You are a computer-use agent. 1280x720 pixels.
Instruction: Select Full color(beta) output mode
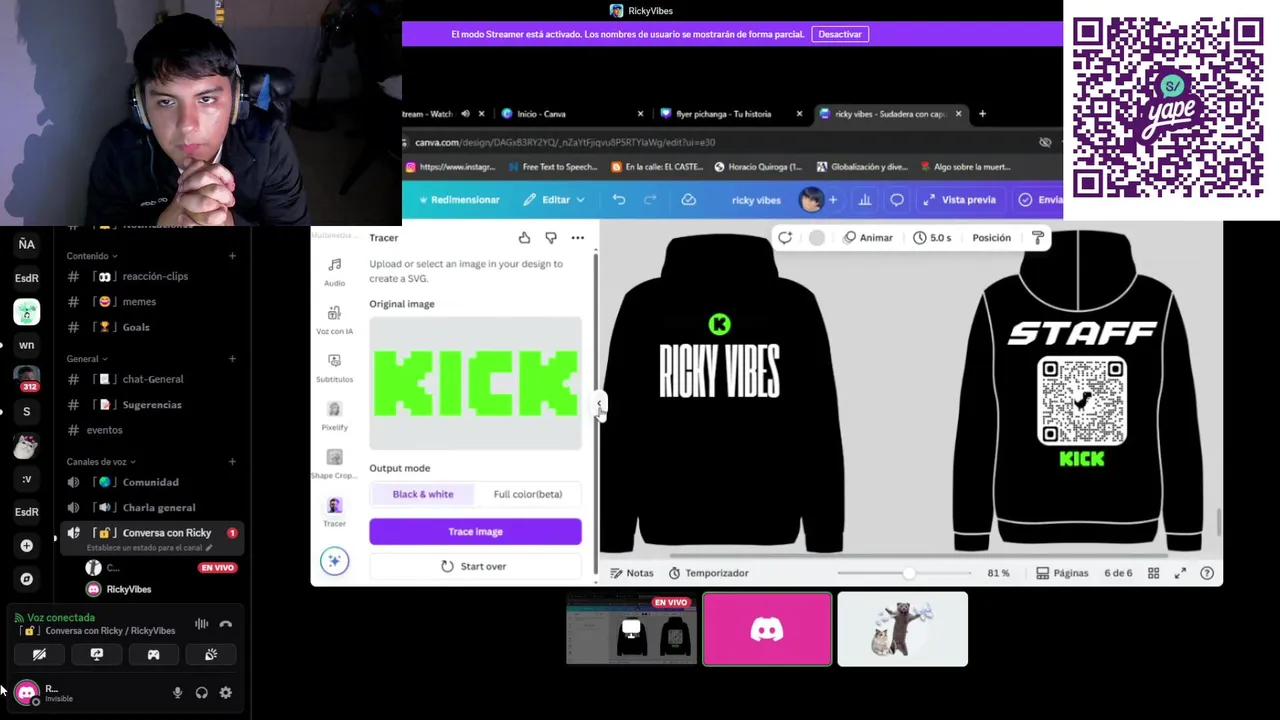(x=528, y=494)
